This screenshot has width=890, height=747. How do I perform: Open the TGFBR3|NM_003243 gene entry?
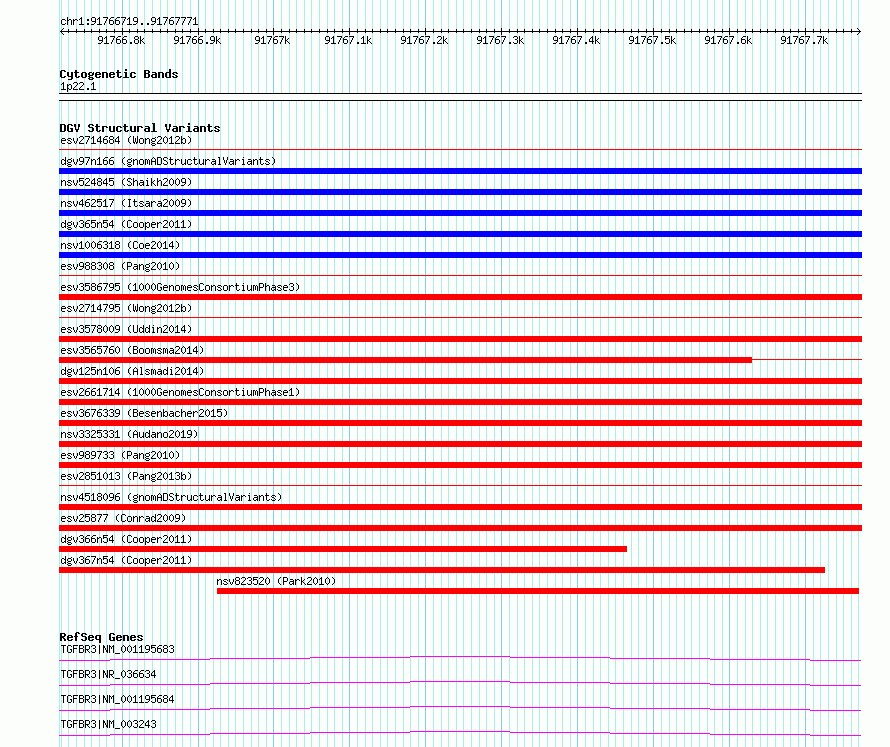click(x=108, y=724)
